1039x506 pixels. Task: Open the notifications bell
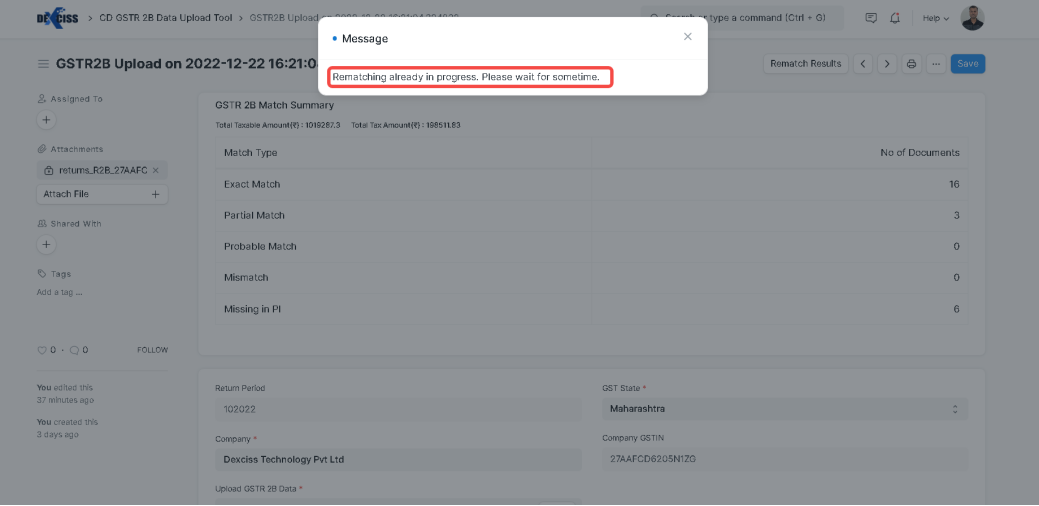click(894, 18)
